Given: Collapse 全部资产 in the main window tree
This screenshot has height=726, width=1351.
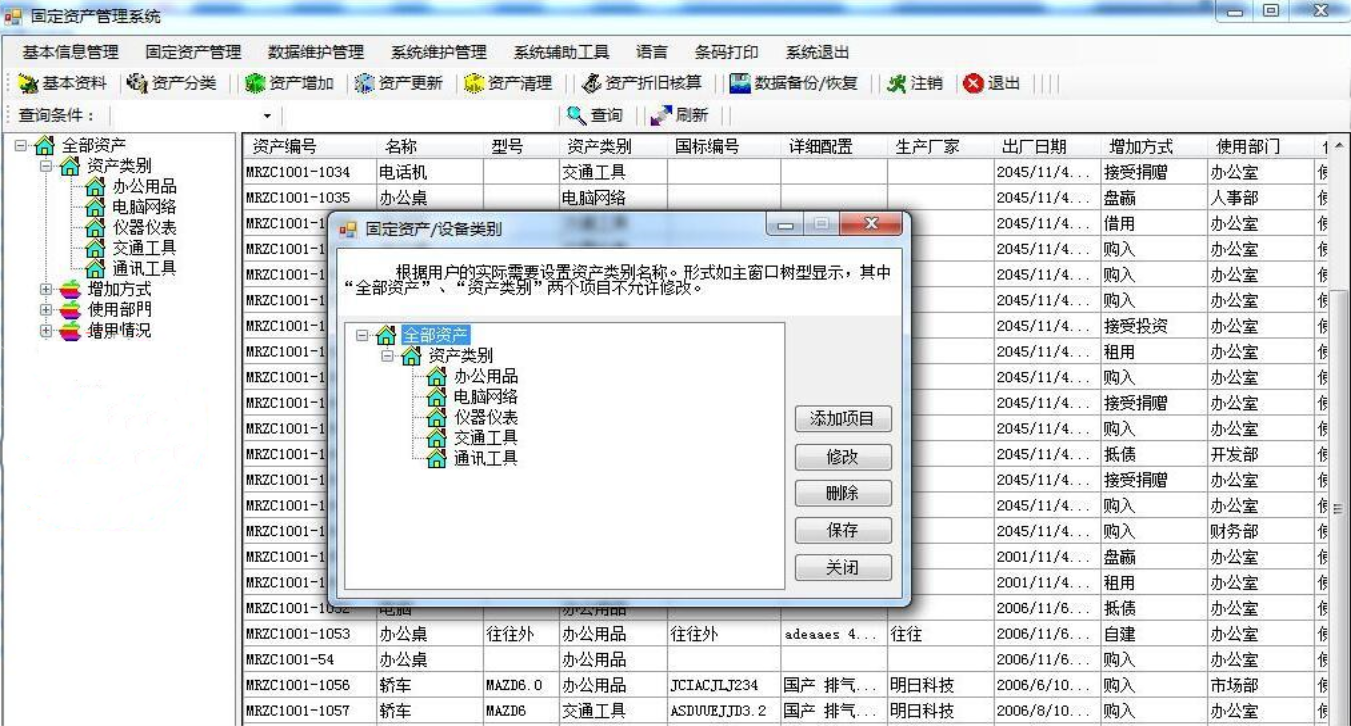Looking at the screenshot, I should coord(21,146).
